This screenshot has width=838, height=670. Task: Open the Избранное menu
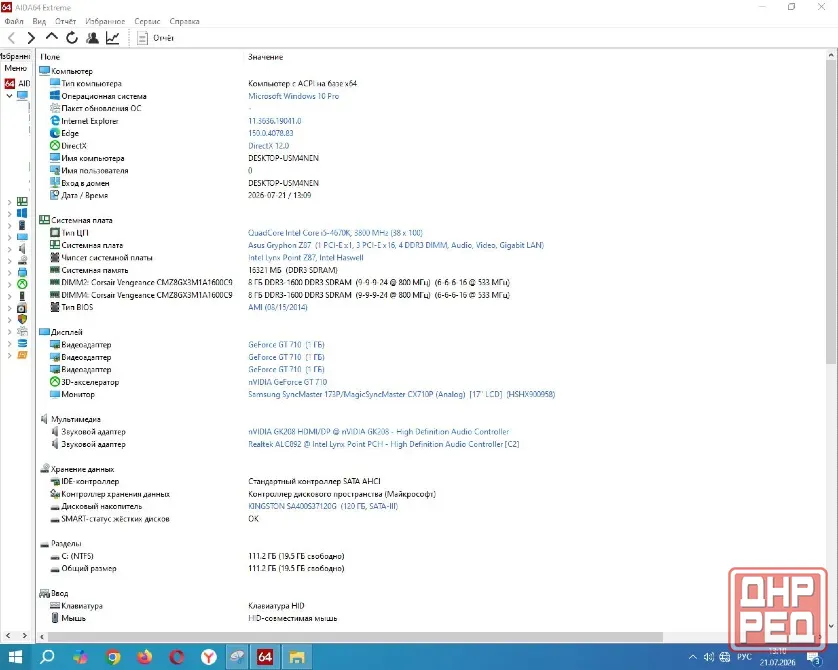pos(105,21)
